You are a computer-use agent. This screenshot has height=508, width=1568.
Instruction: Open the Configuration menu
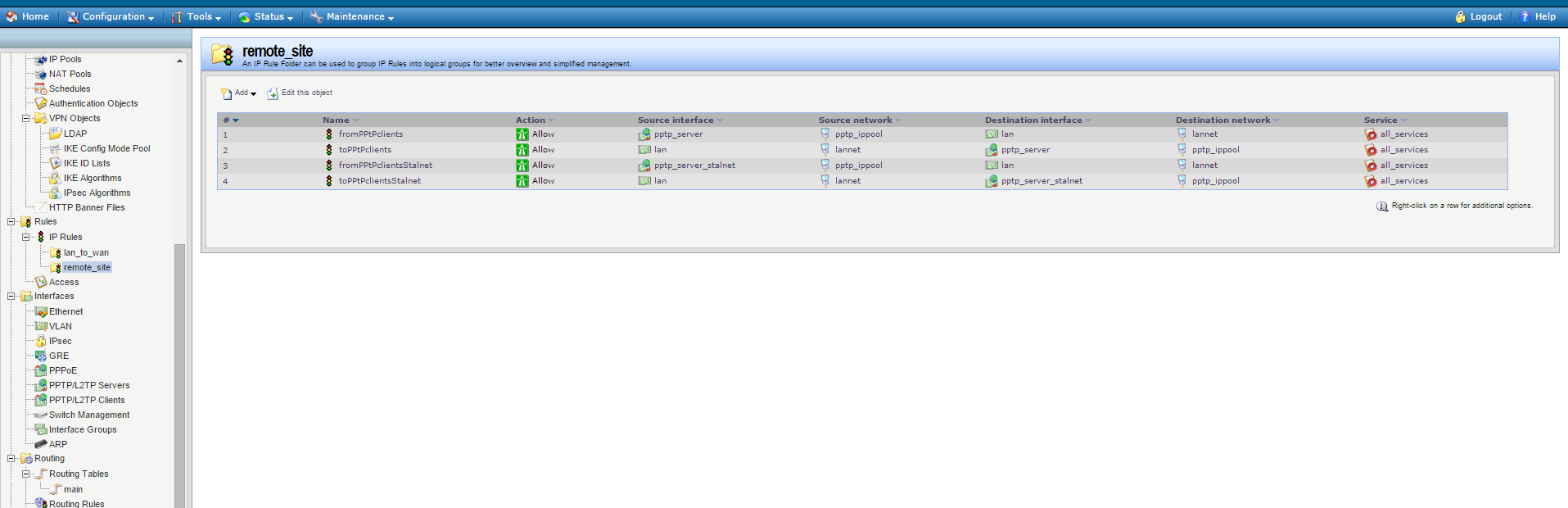tap(111, 16)
